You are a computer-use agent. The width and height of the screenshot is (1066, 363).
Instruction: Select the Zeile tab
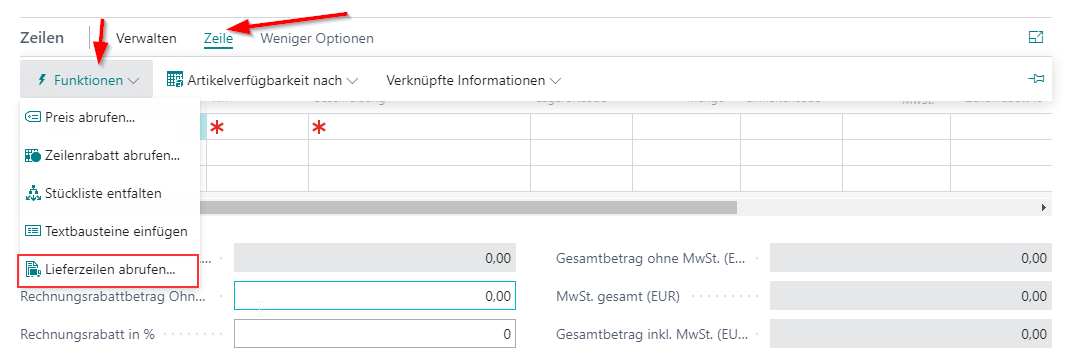point(218,38)
